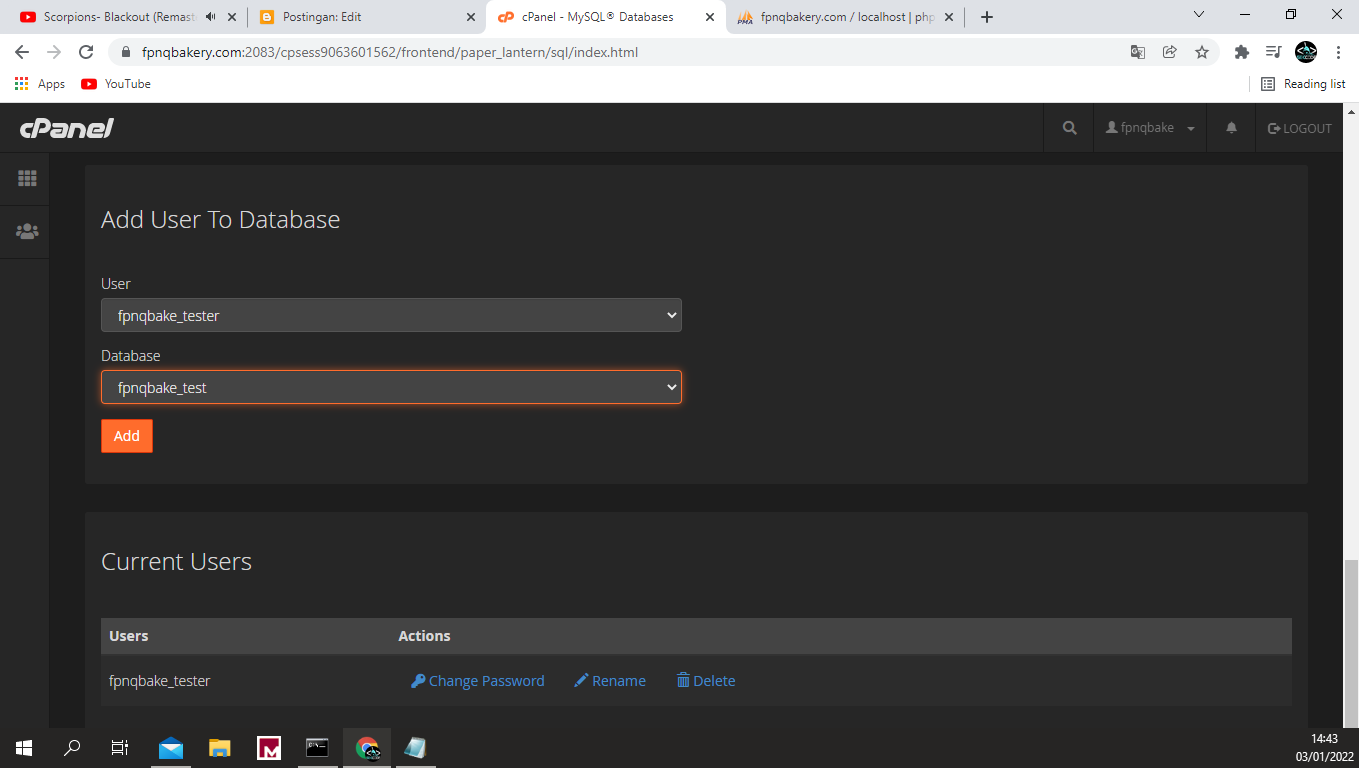Expand the User dropdown showing fpnqbake_tester
1359x768 pixels.
(x=391, y=315)
